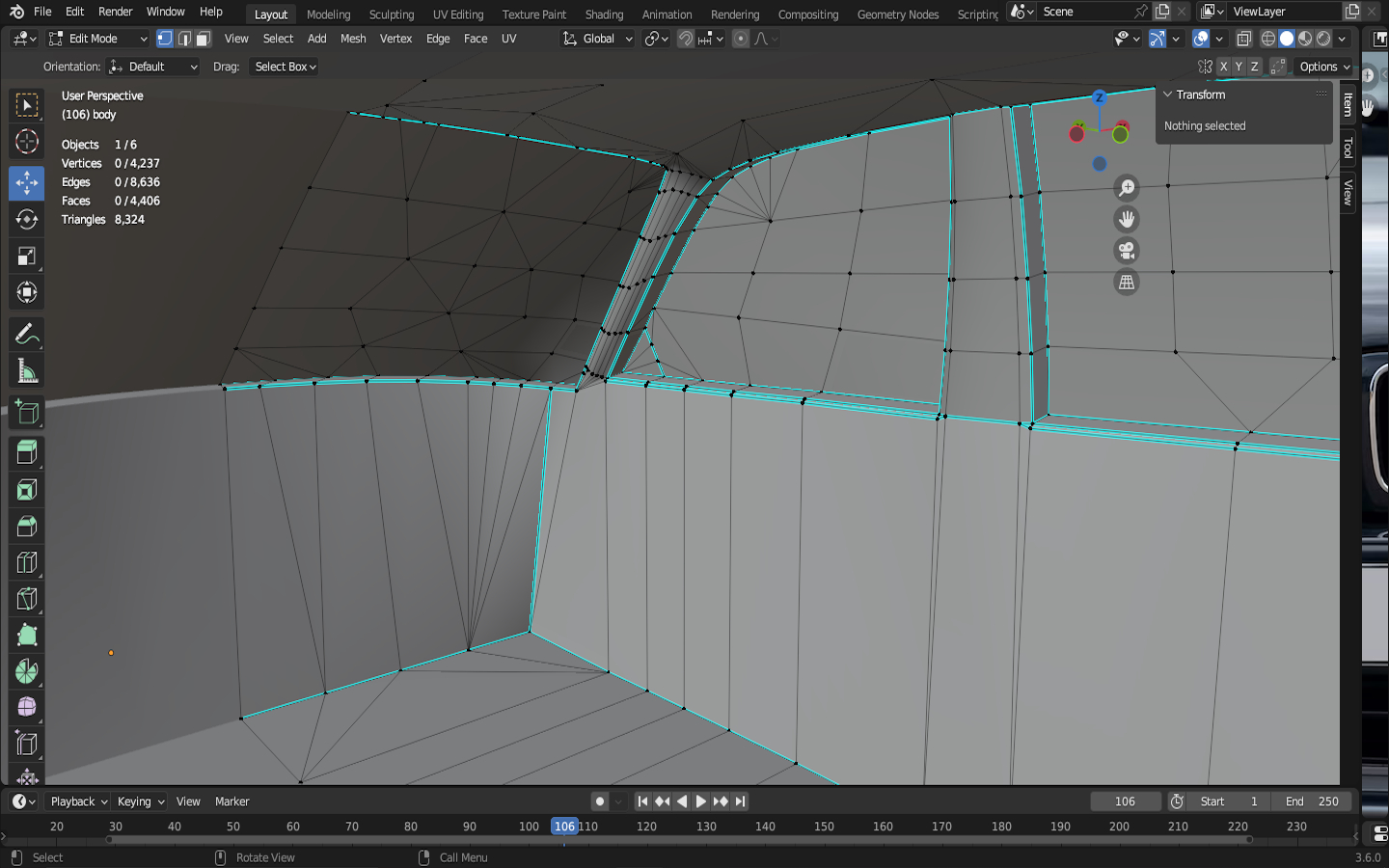Pick the Move tool in toolbar
This screenshot has height=868, width=1389.
click(27, 182)
